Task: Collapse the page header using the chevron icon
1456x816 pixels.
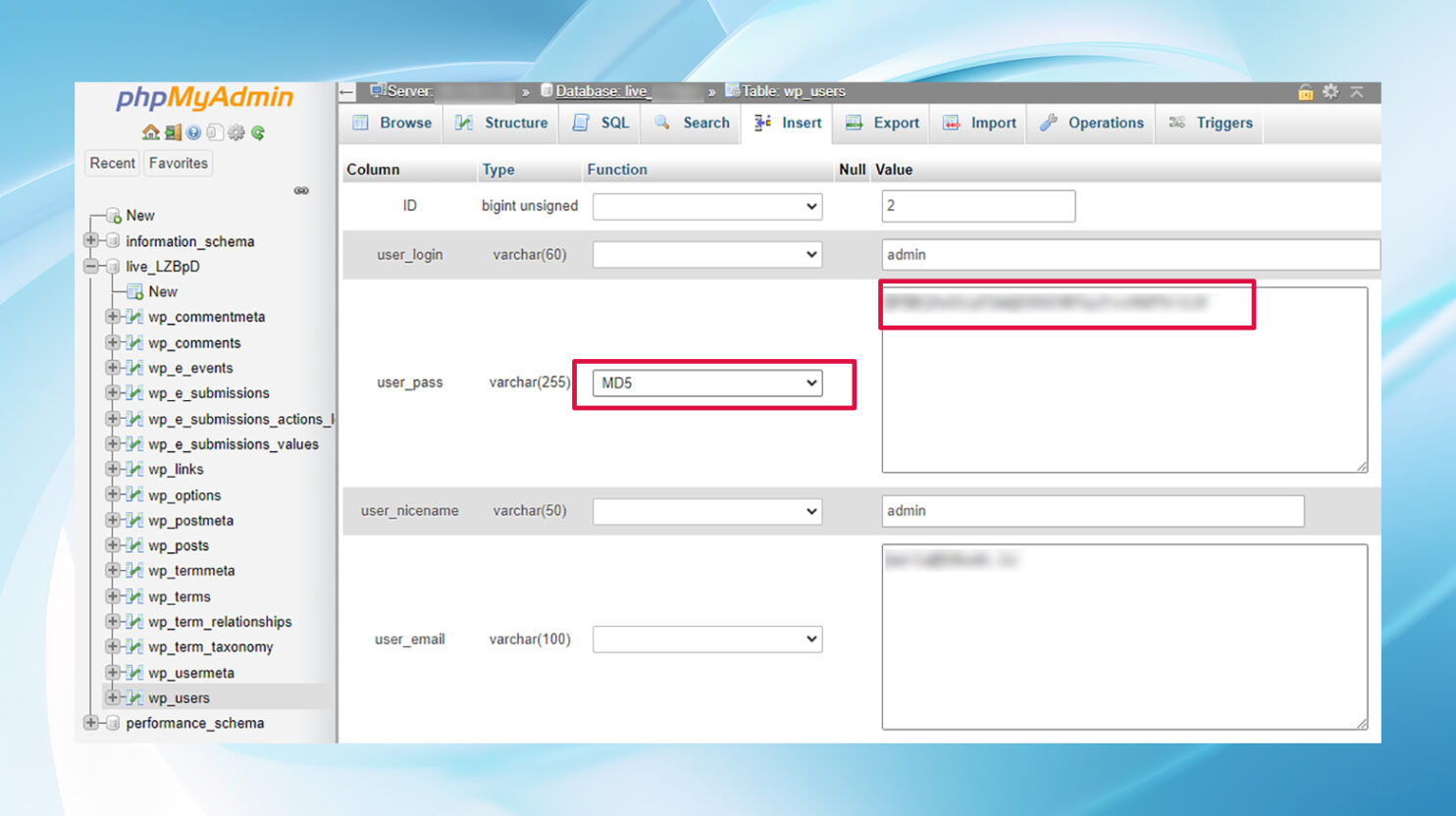Action: 1357,92
